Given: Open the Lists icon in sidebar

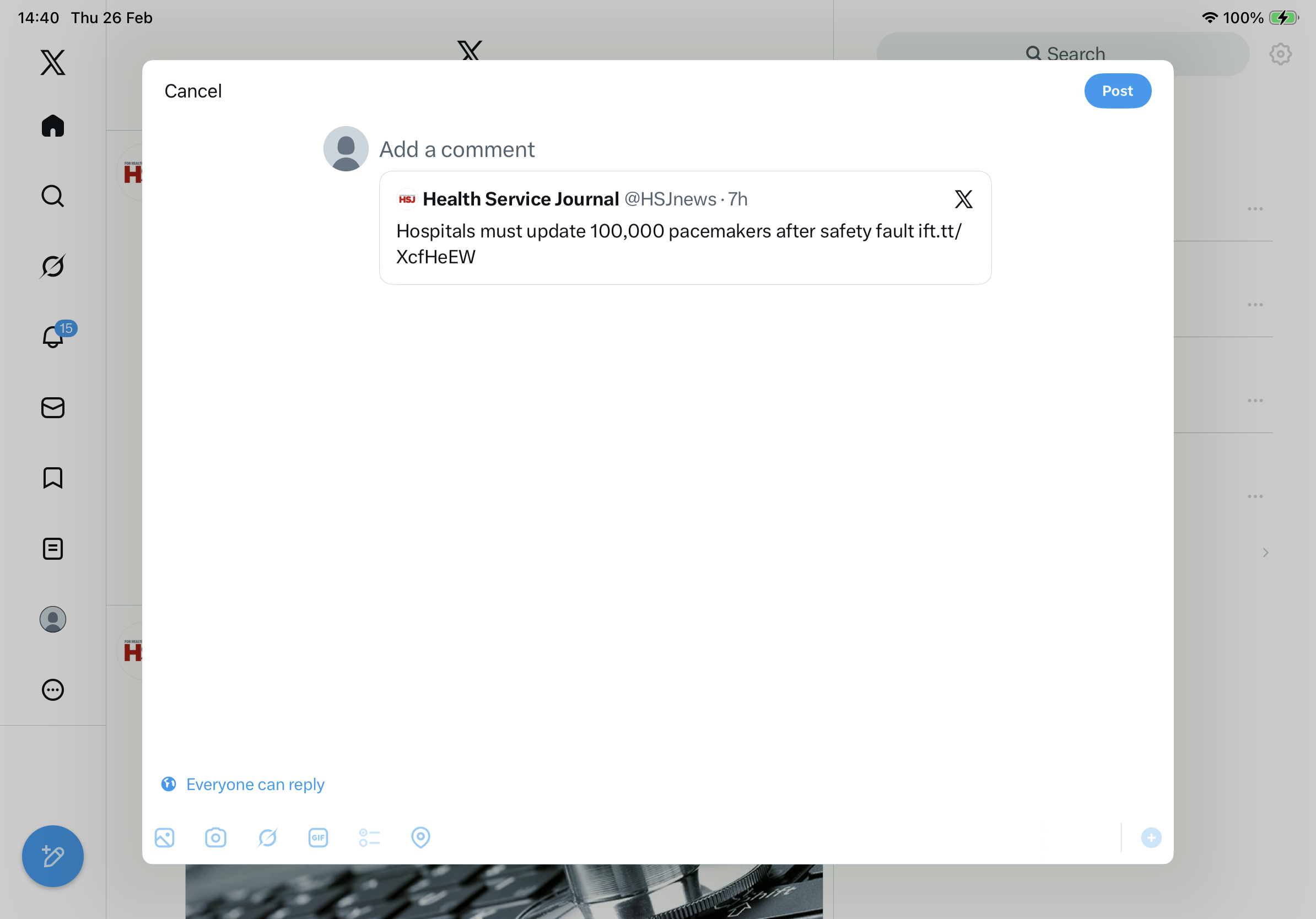Looking at the screenshot, I should pos(53,549).
